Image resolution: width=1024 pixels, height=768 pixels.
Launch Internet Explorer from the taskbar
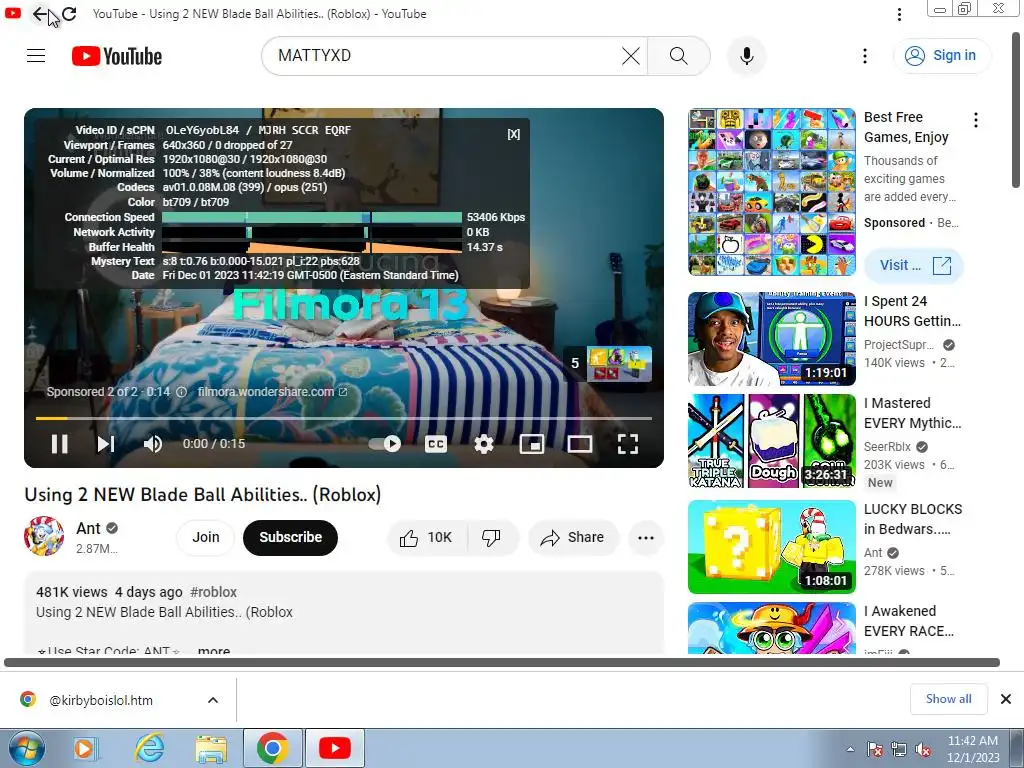[x=150, y=748]
